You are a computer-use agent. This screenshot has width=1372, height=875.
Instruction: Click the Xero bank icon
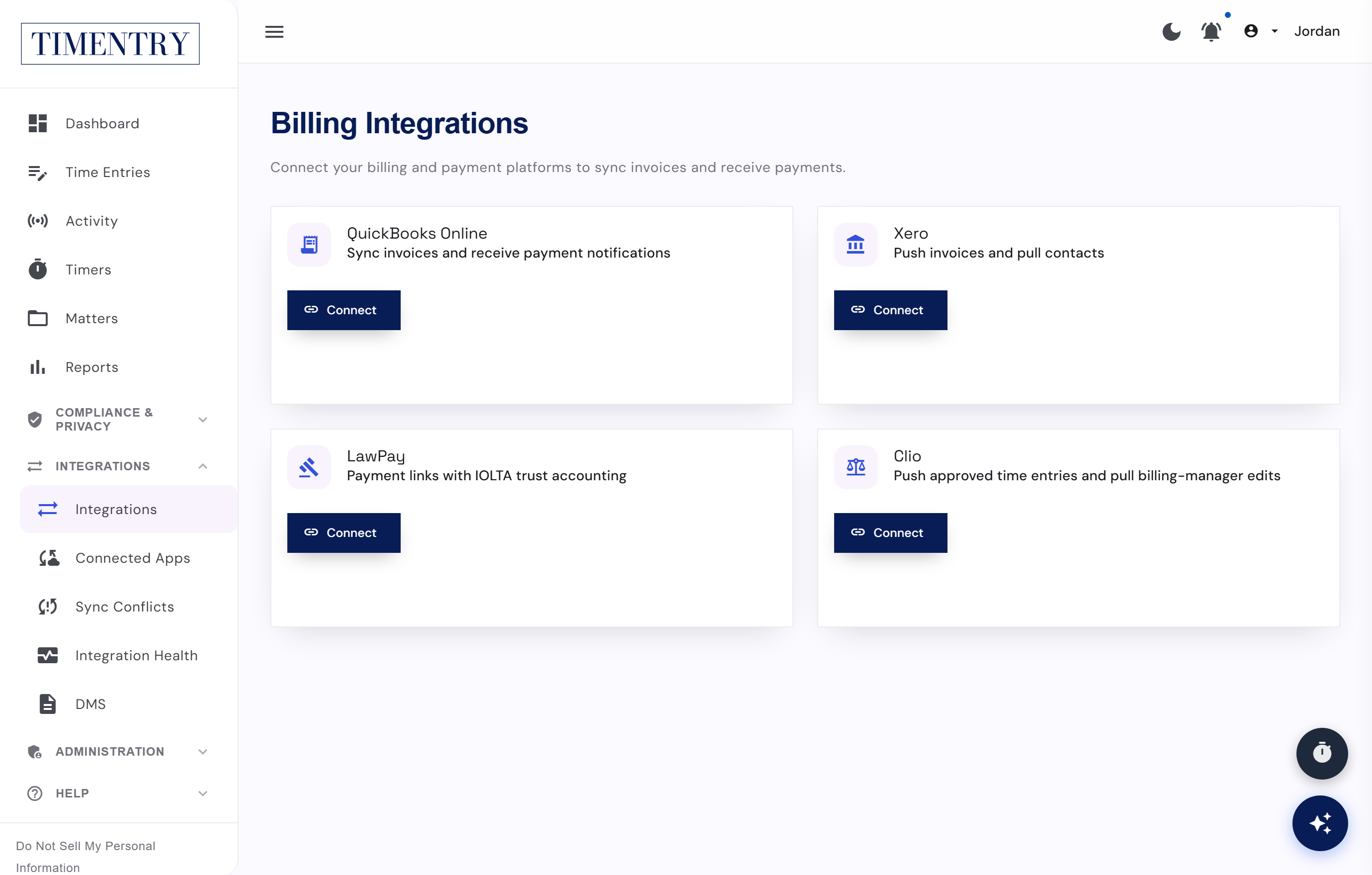[855, 245]
